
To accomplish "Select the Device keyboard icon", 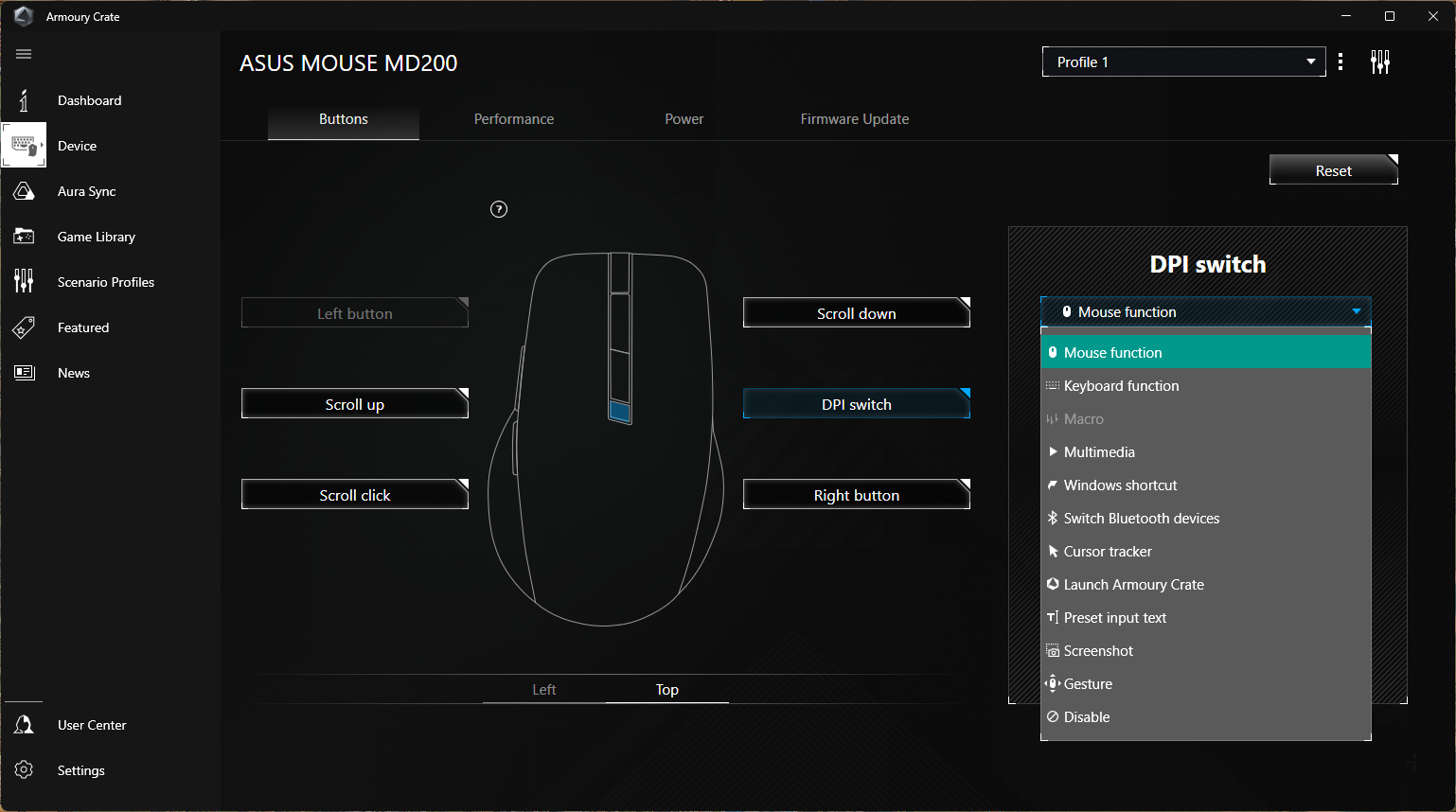I will coord(24,146).
